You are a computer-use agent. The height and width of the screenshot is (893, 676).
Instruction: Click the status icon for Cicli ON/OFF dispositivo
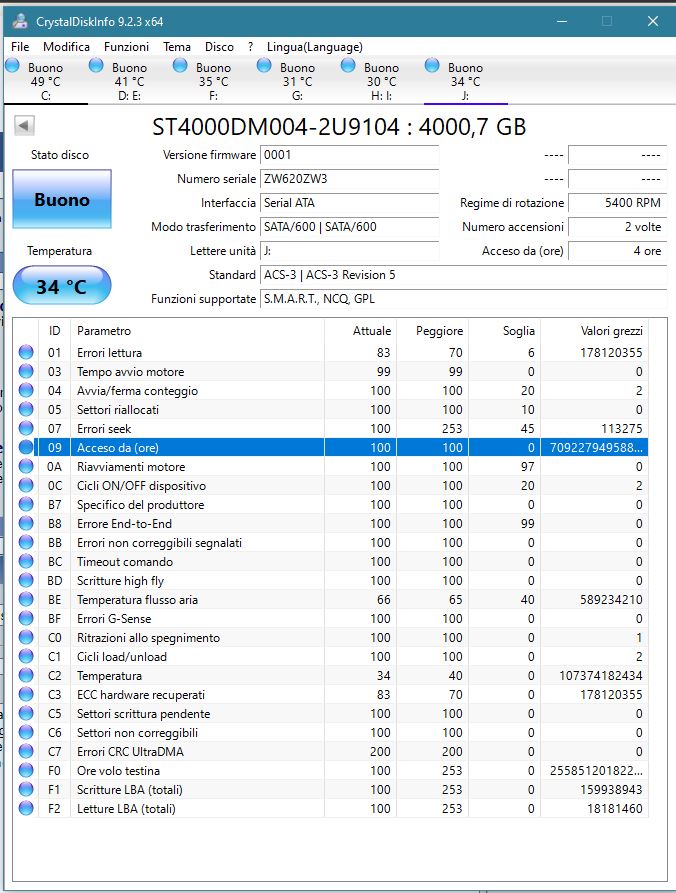click(26, 485)
